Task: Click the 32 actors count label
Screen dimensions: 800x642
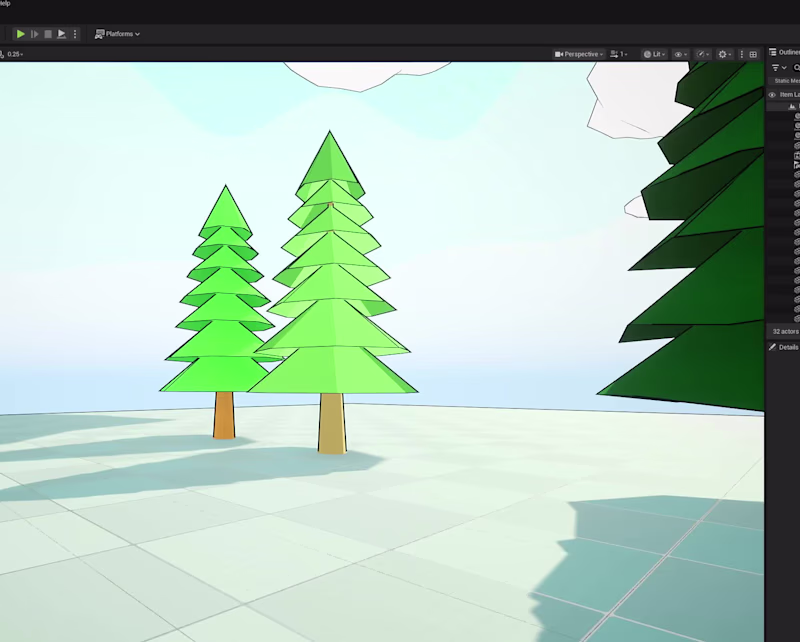Action: tap(786, 330)
